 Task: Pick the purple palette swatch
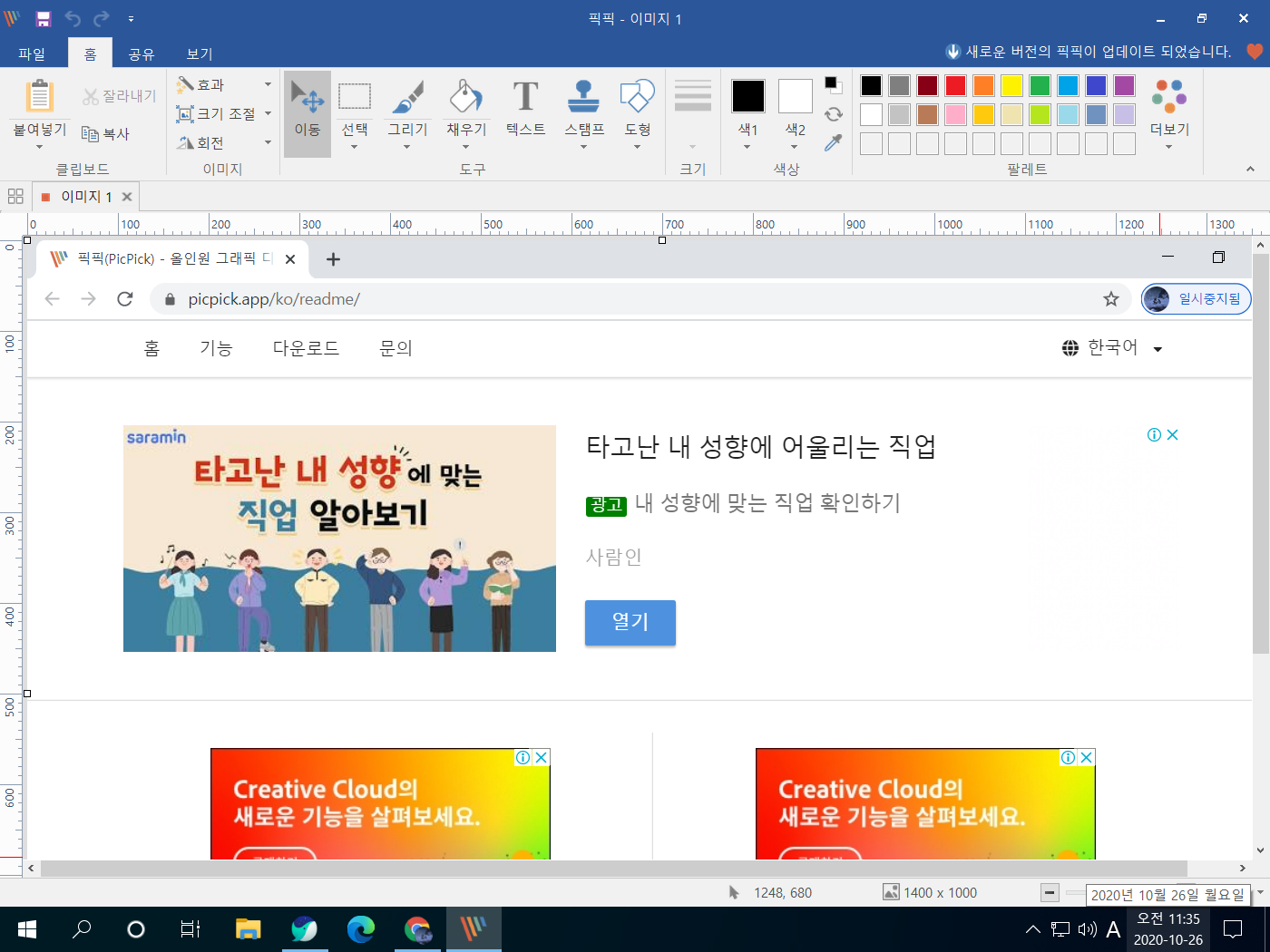(x=1124, y=85)
